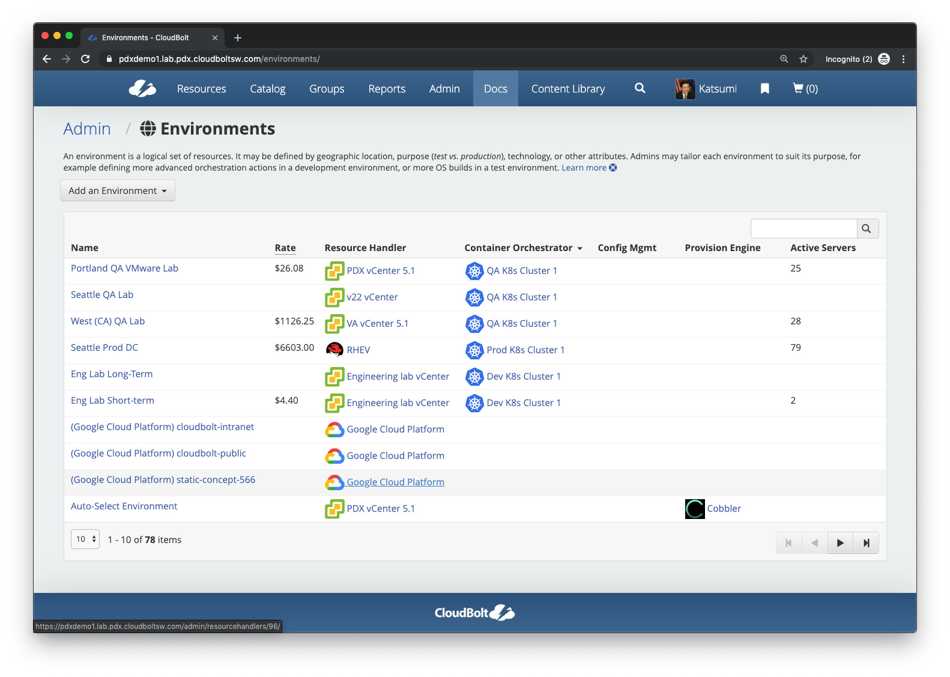Open the shopping cart (0)
Screen dimensions: 950x677
pos(805,88)
